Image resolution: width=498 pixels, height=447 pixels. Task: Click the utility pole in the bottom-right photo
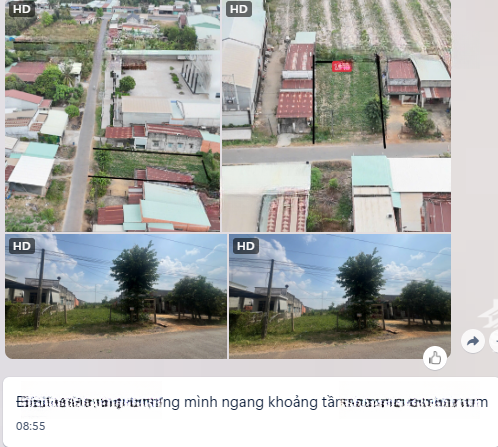click(x=268, y=298)
